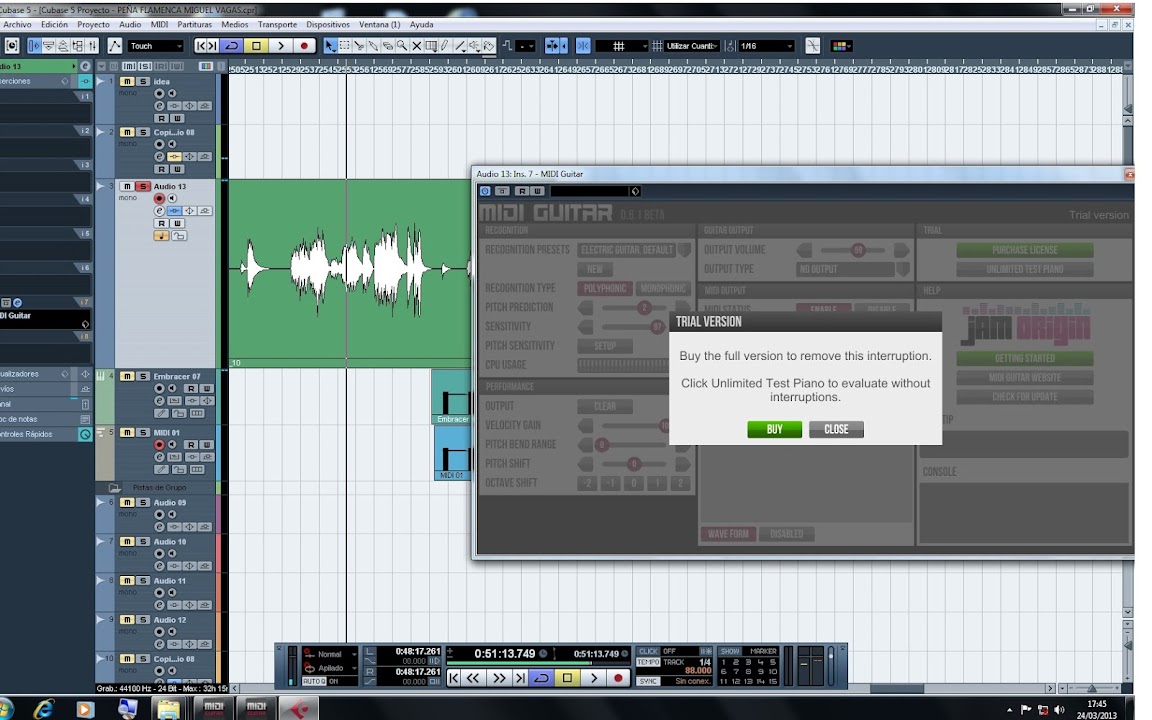Adjust the Pitch Shift slider knob
This screenshot has height=720, width=1152.
tap(633, 464)
